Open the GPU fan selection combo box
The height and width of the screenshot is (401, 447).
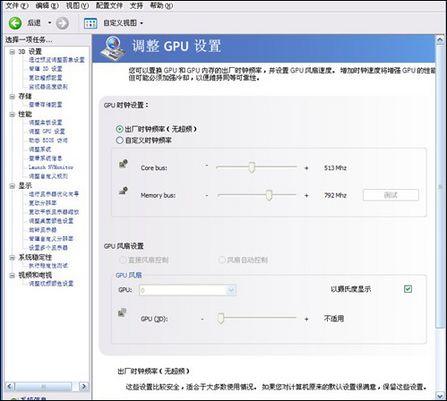pyautogui.click(x=188, y=290)
